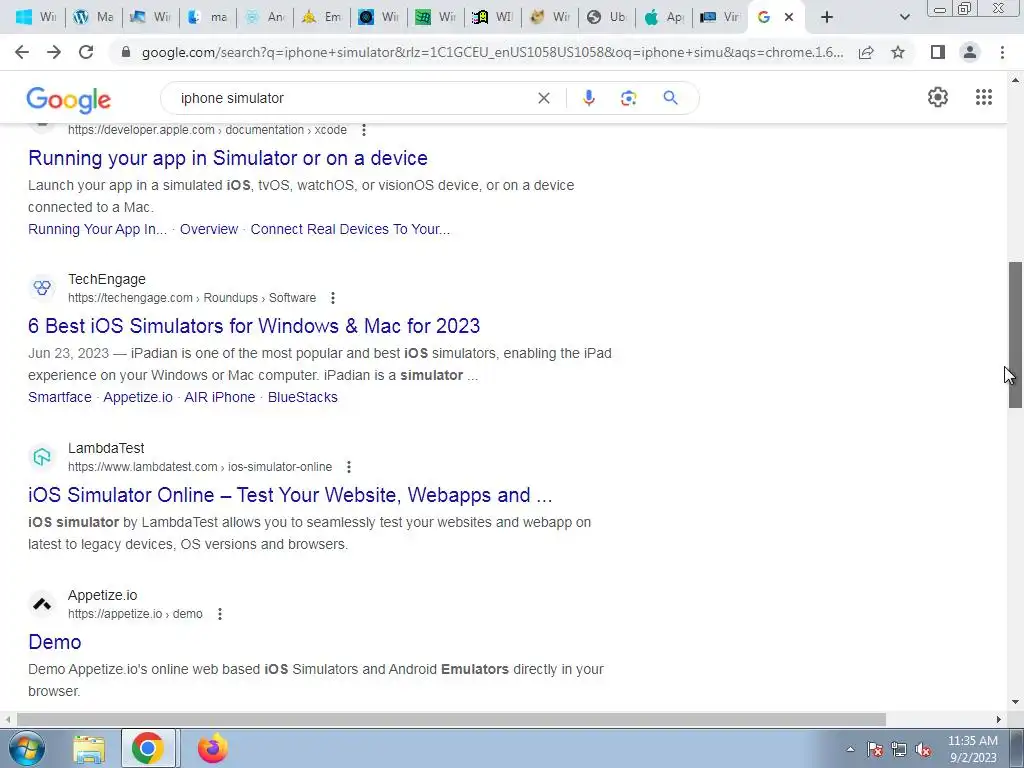Viewport: 1024px width, 768px height.
Task: Click the TechEngage favicon
Action: click(42, 288)
